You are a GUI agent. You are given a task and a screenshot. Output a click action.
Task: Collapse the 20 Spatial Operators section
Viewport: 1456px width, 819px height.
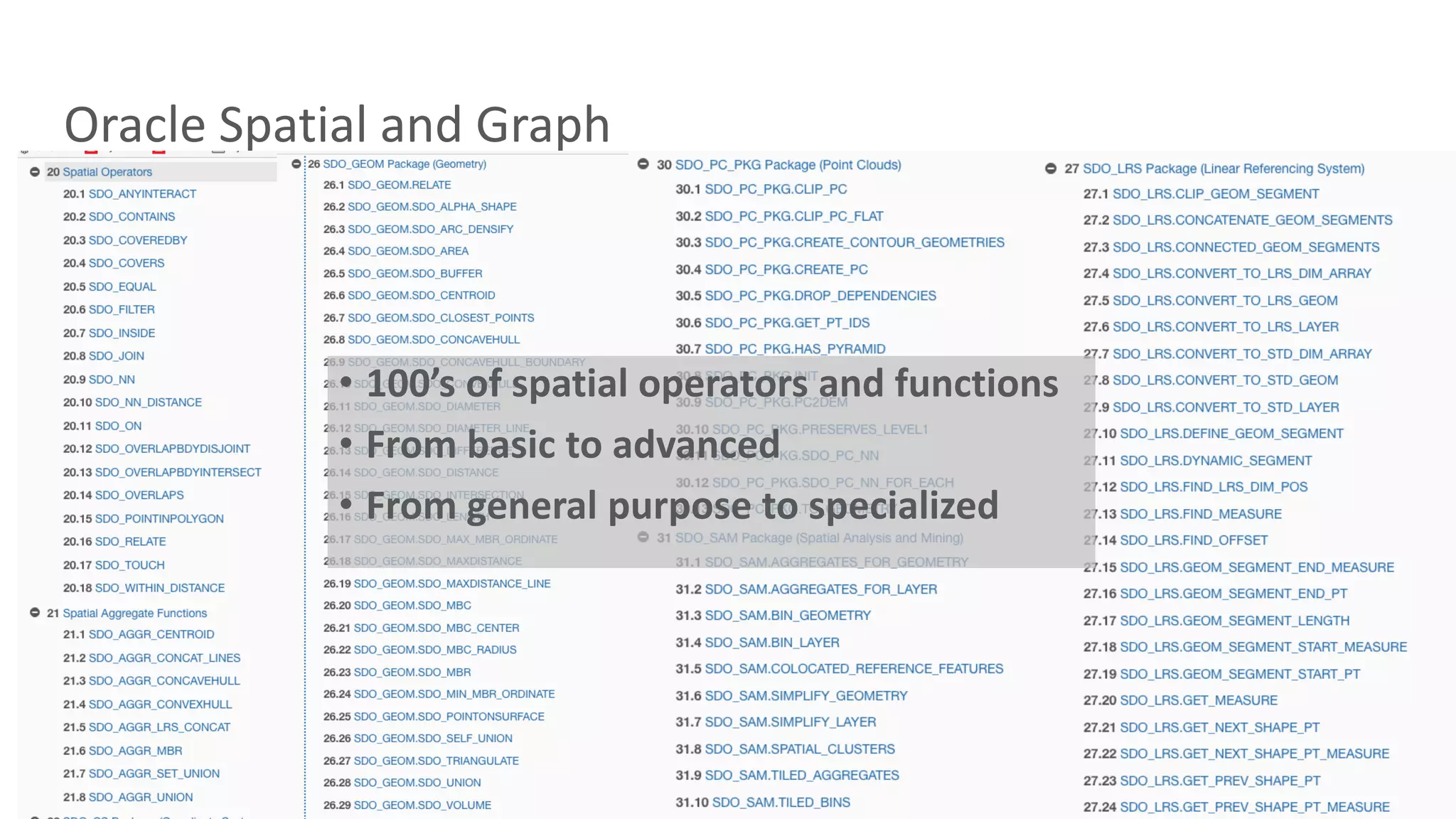coord(34,172)
